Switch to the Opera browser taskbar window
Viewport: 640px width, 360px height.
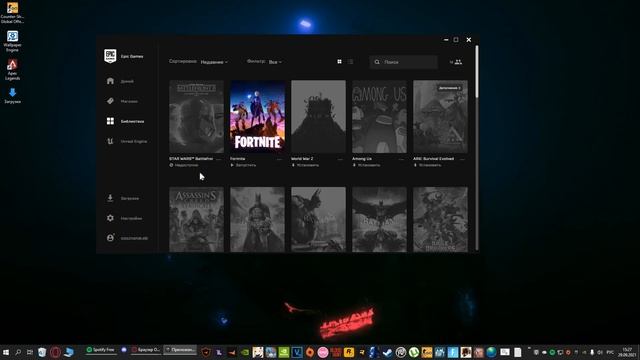coord(146,350)
